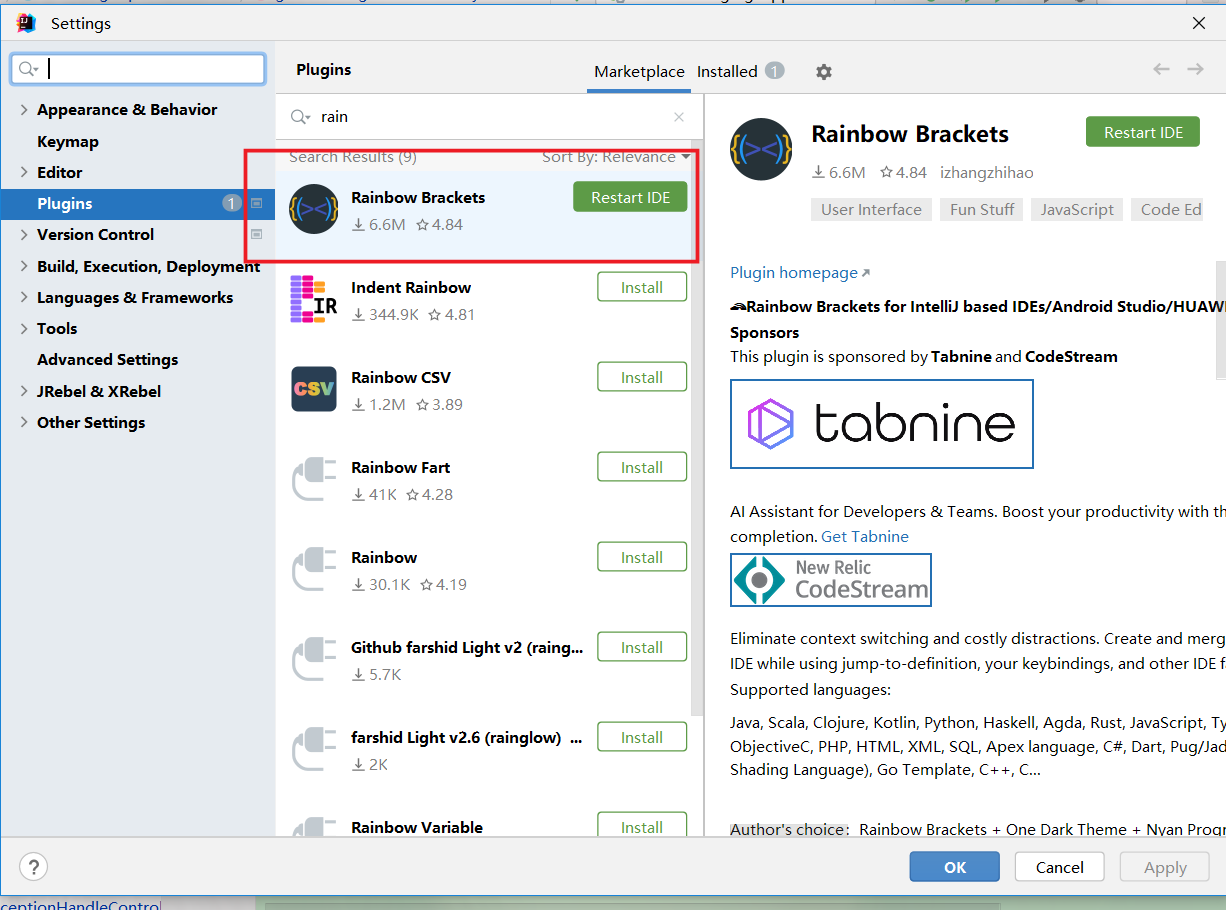Navigate back with left arrow
This screenshot has width=1226, height=910.
(x=1161, y=69)
